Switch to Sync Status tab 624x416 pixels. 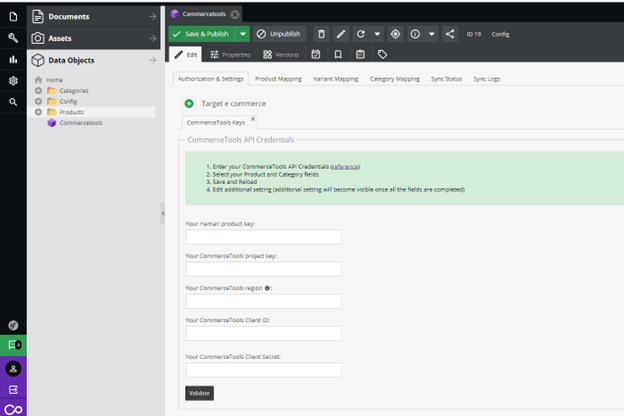[x=447, y=79]
